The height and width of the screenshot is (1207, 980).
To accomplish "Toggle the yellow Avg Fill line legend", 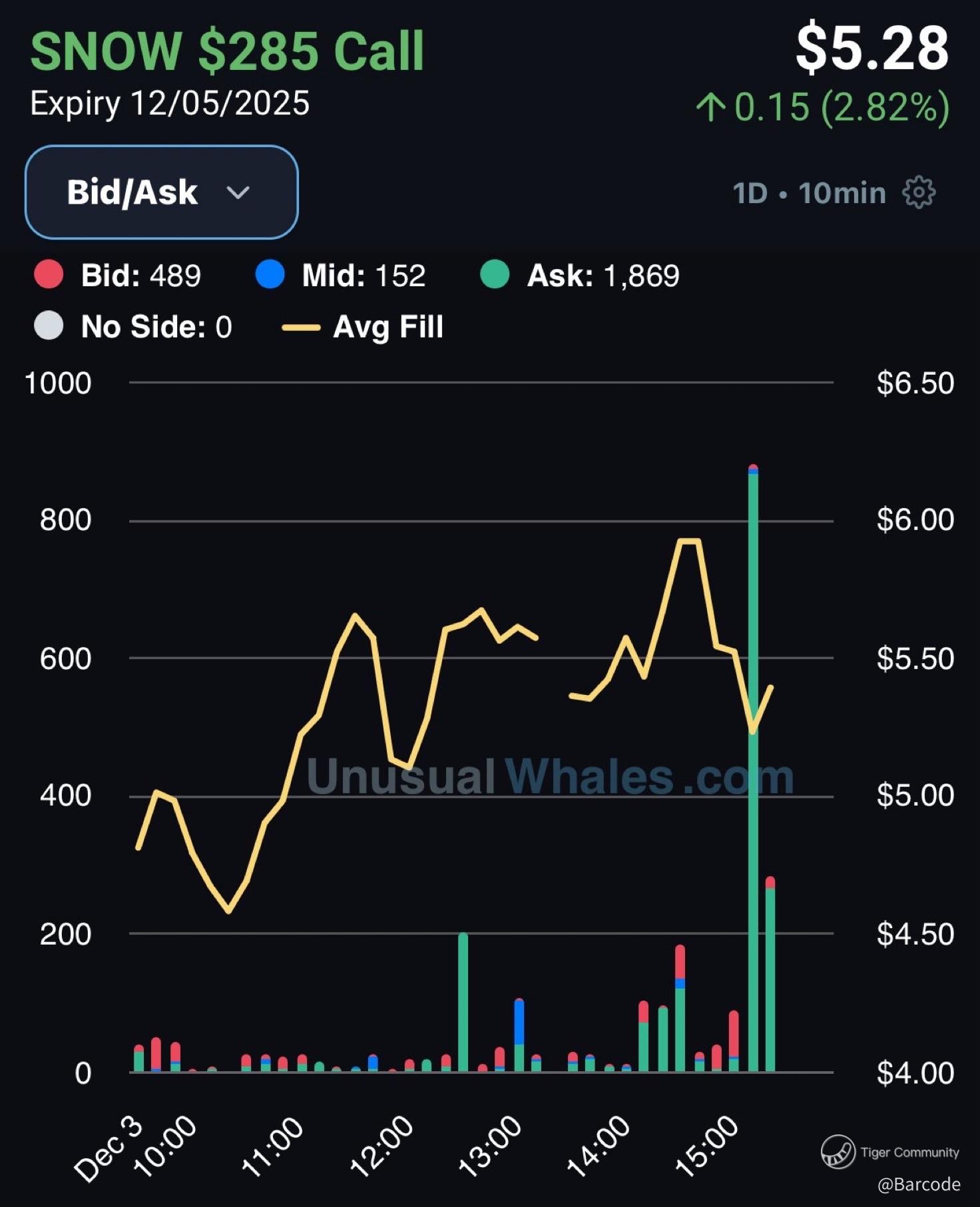I will coord(301,327).
